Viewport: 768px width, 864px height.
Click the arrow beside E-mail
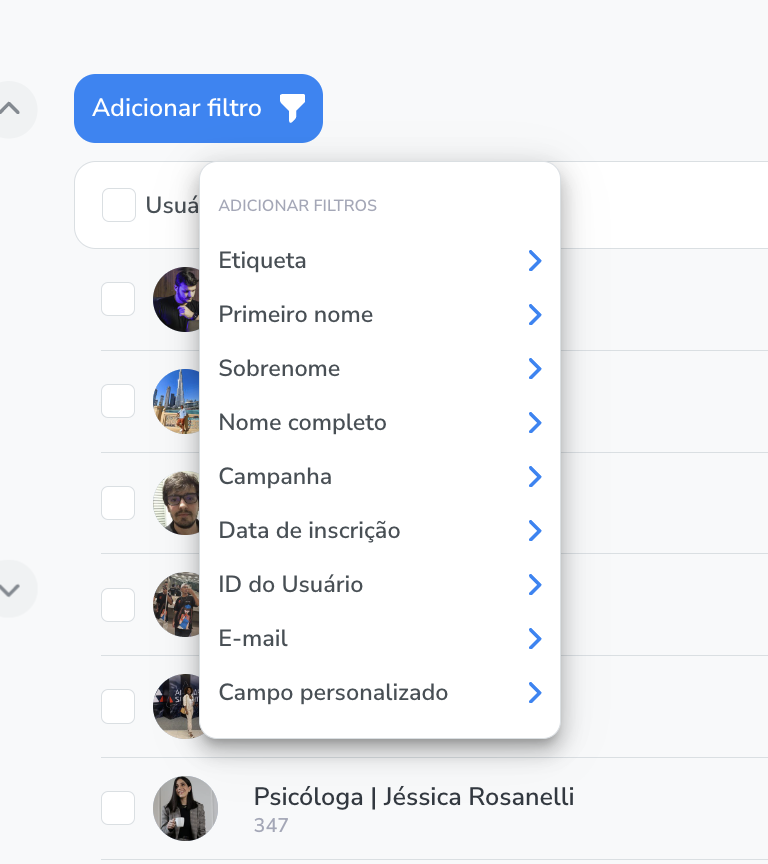535,639
